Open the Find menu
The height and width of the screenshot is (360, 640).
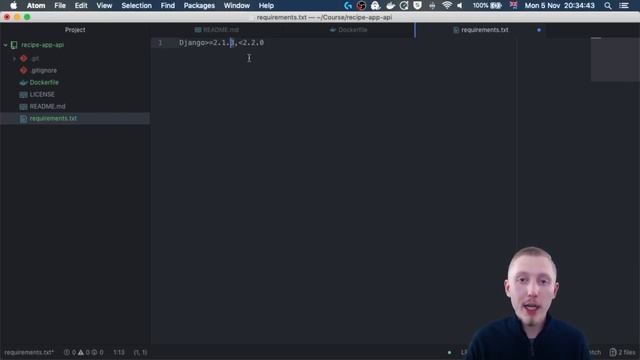pos(168,5)
